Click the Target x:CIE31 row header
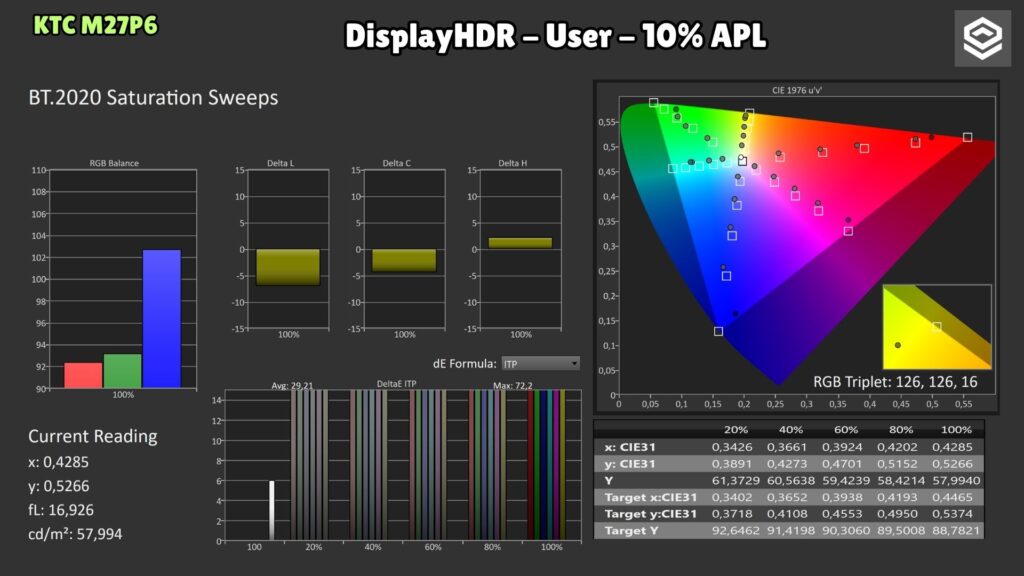1024x576 pixels. pos(650,497)
